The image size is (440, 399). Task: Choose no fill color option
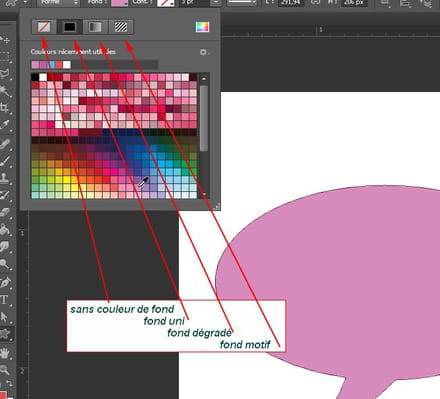pos(44,27)
